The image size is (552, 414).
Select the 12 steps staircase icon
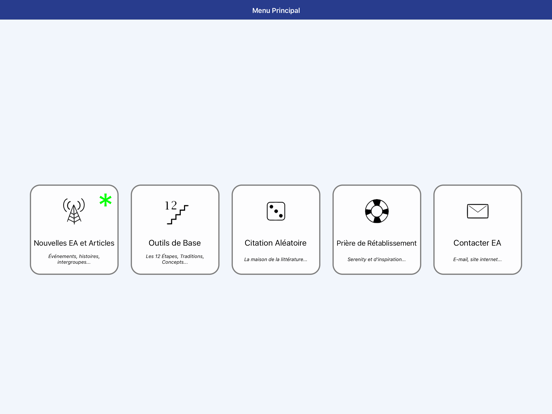point(176,212)
